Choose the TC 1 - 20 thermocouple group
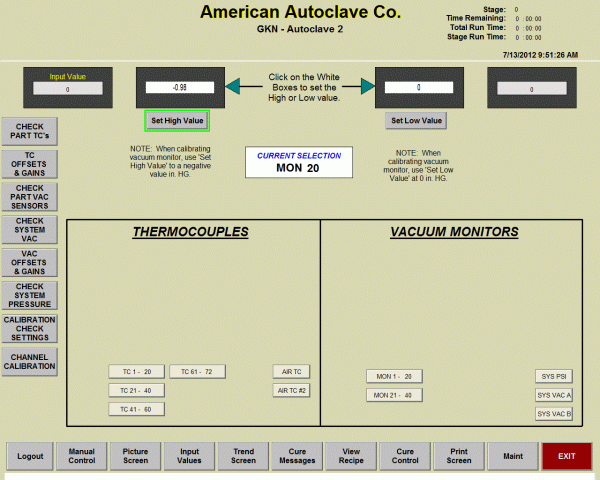The image size is (600, 480). [x=136, y=372]
